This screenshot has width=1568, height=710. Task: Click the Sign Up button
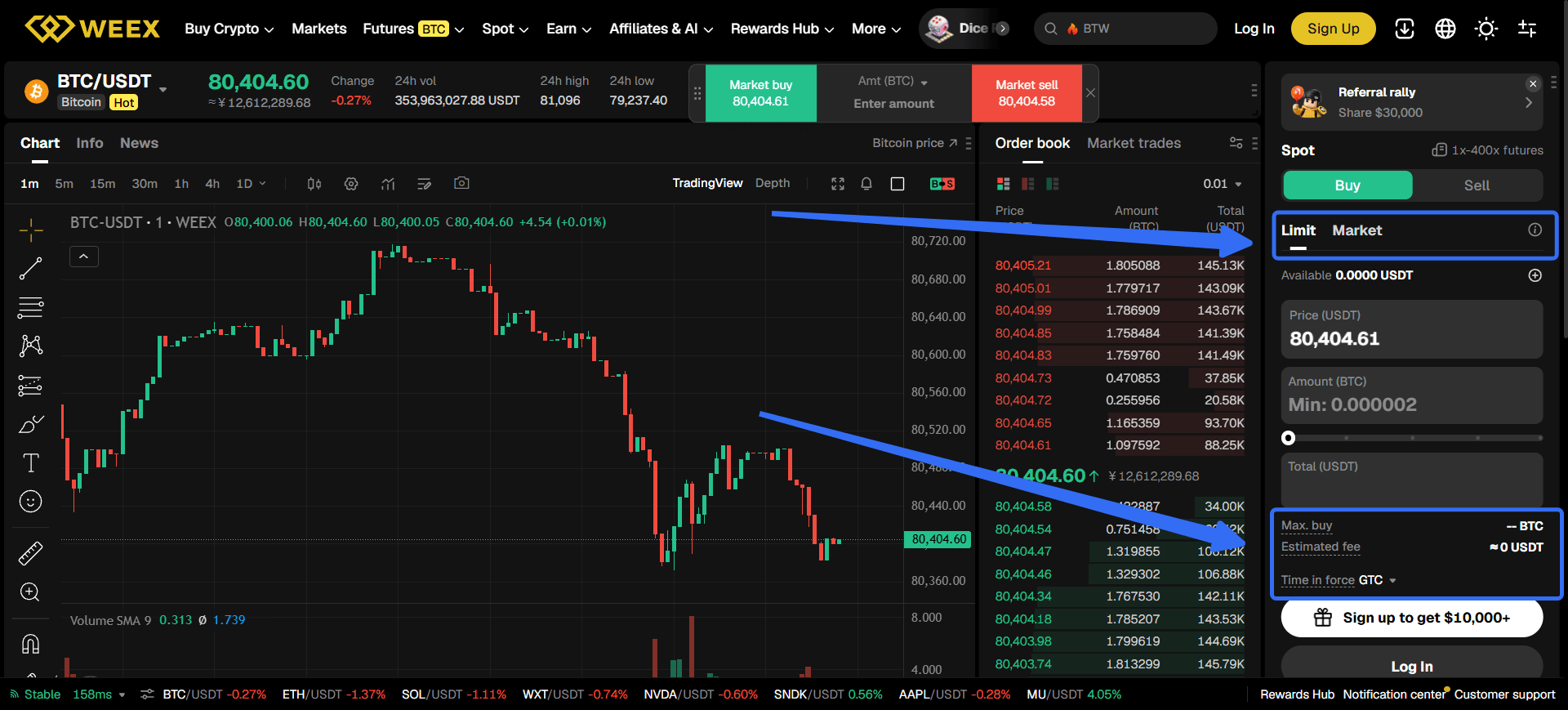(x=1333, y=29)
